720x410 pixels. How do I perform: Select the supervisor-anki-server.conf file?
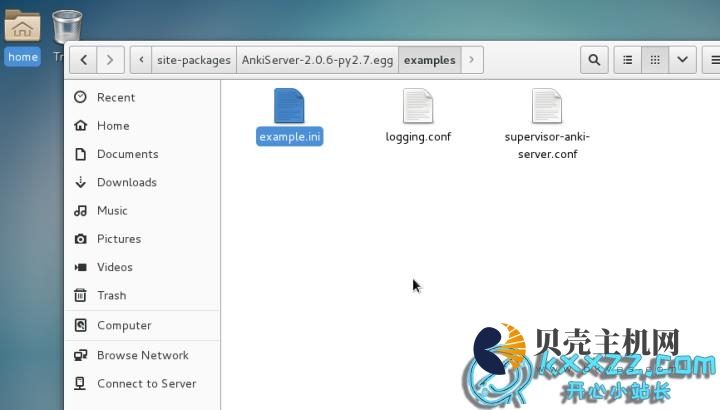547,106
